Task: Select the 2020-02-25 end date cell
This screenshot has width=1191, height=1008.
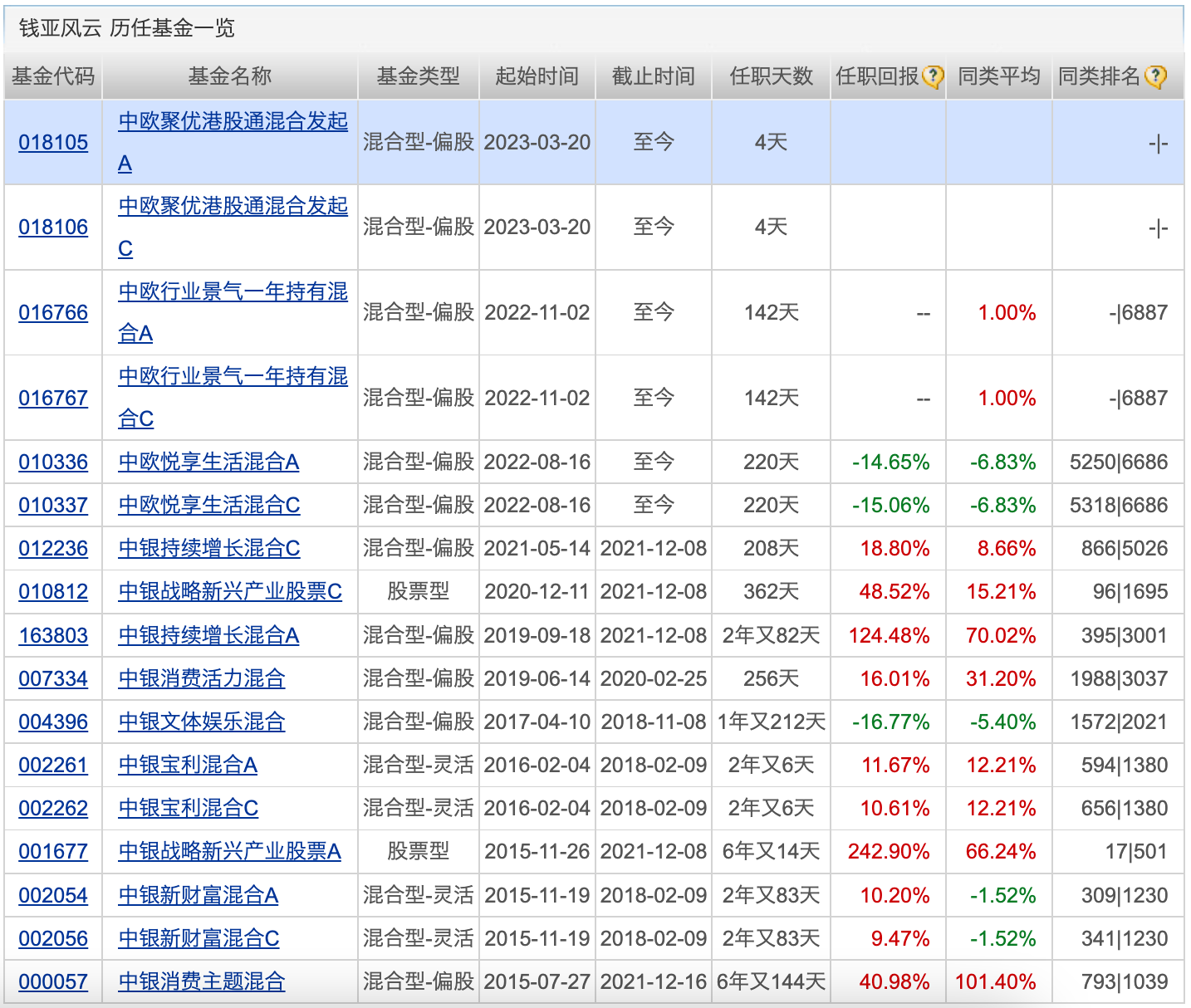Action: 654,678
